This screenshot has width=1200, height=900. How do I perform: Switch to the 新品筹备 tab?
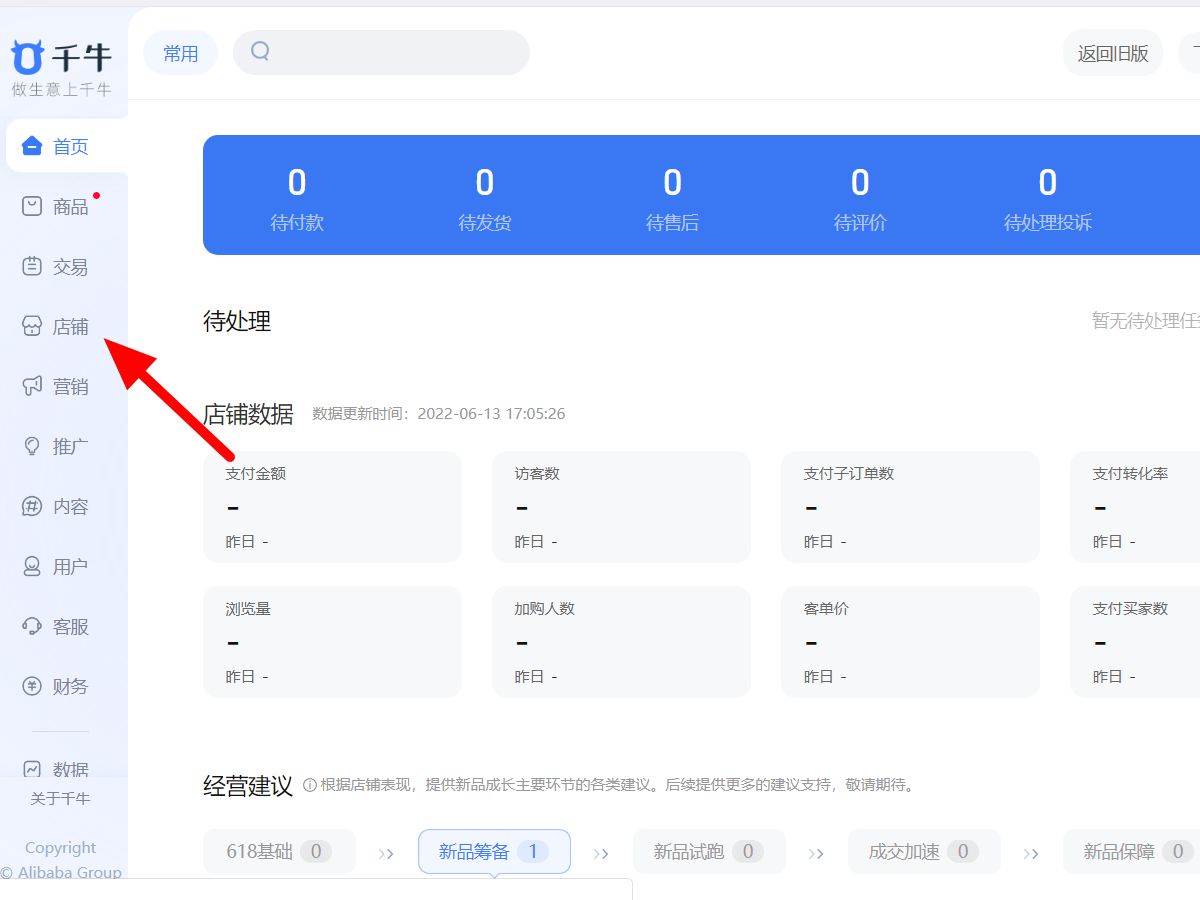pyautogui.click(x=494, y=851)
